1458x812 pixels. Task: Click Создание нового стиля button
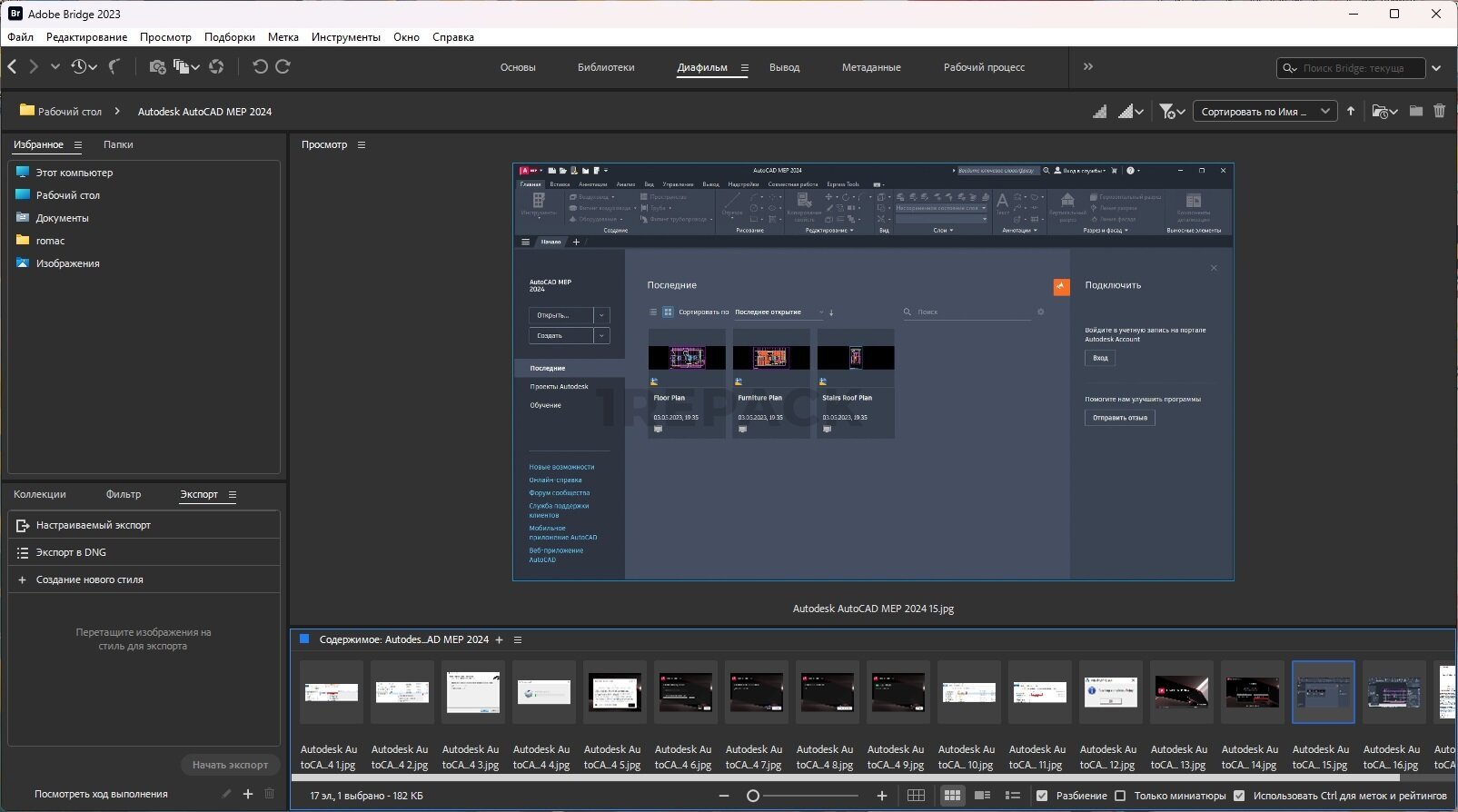coord(89,579)
